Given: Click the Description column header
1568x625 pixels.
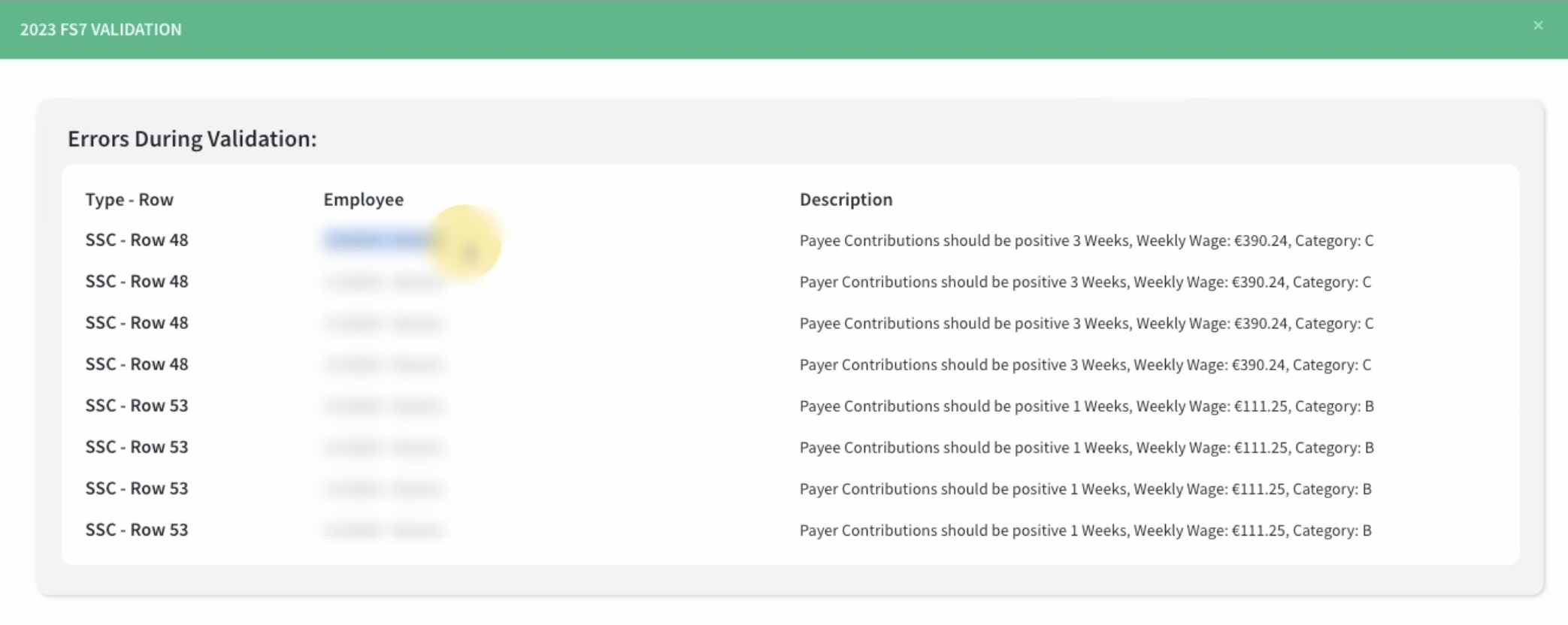Looking at the screenshot, I should 846,199.
